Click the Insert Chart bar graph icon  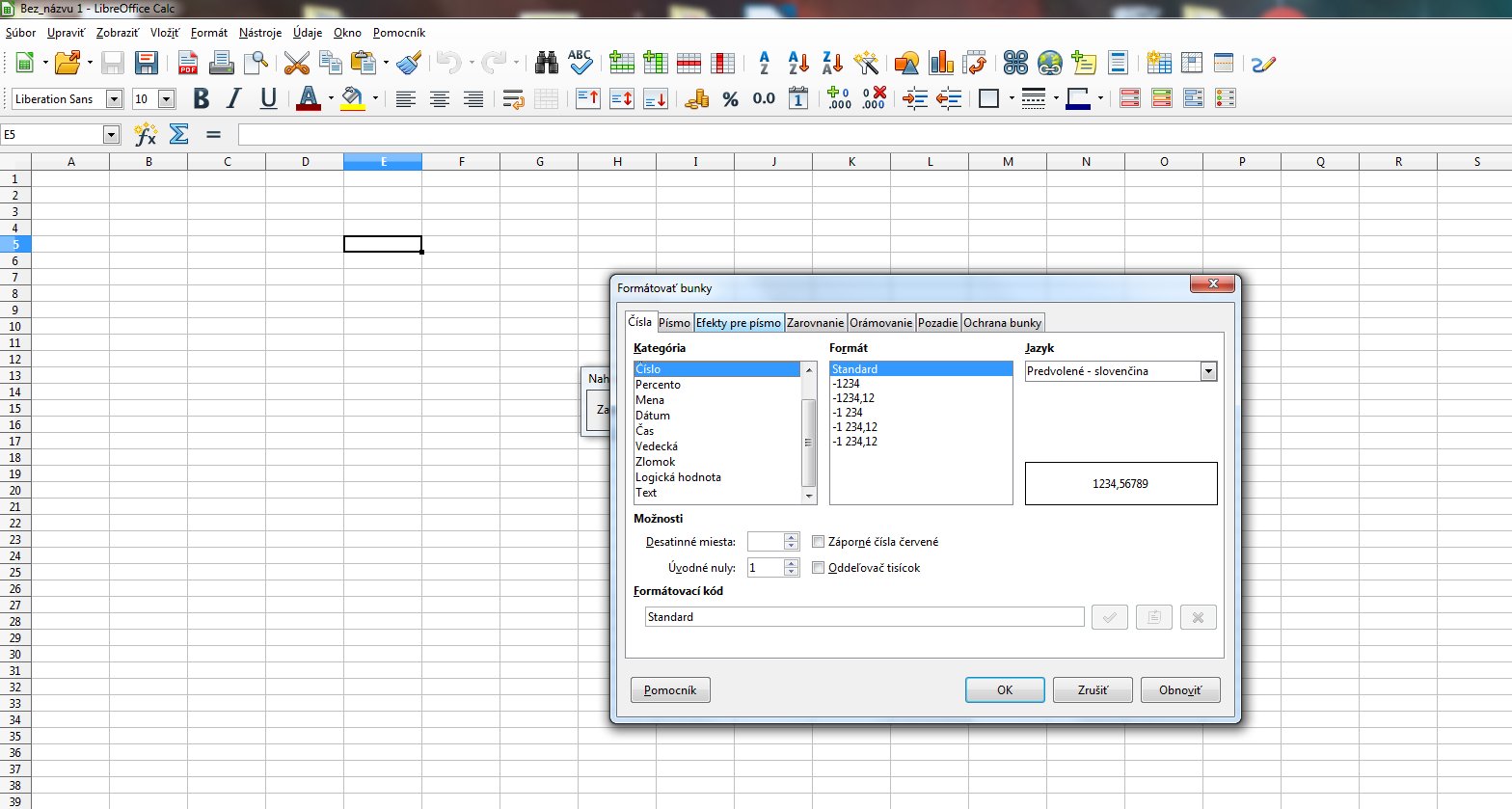(941, 64)
